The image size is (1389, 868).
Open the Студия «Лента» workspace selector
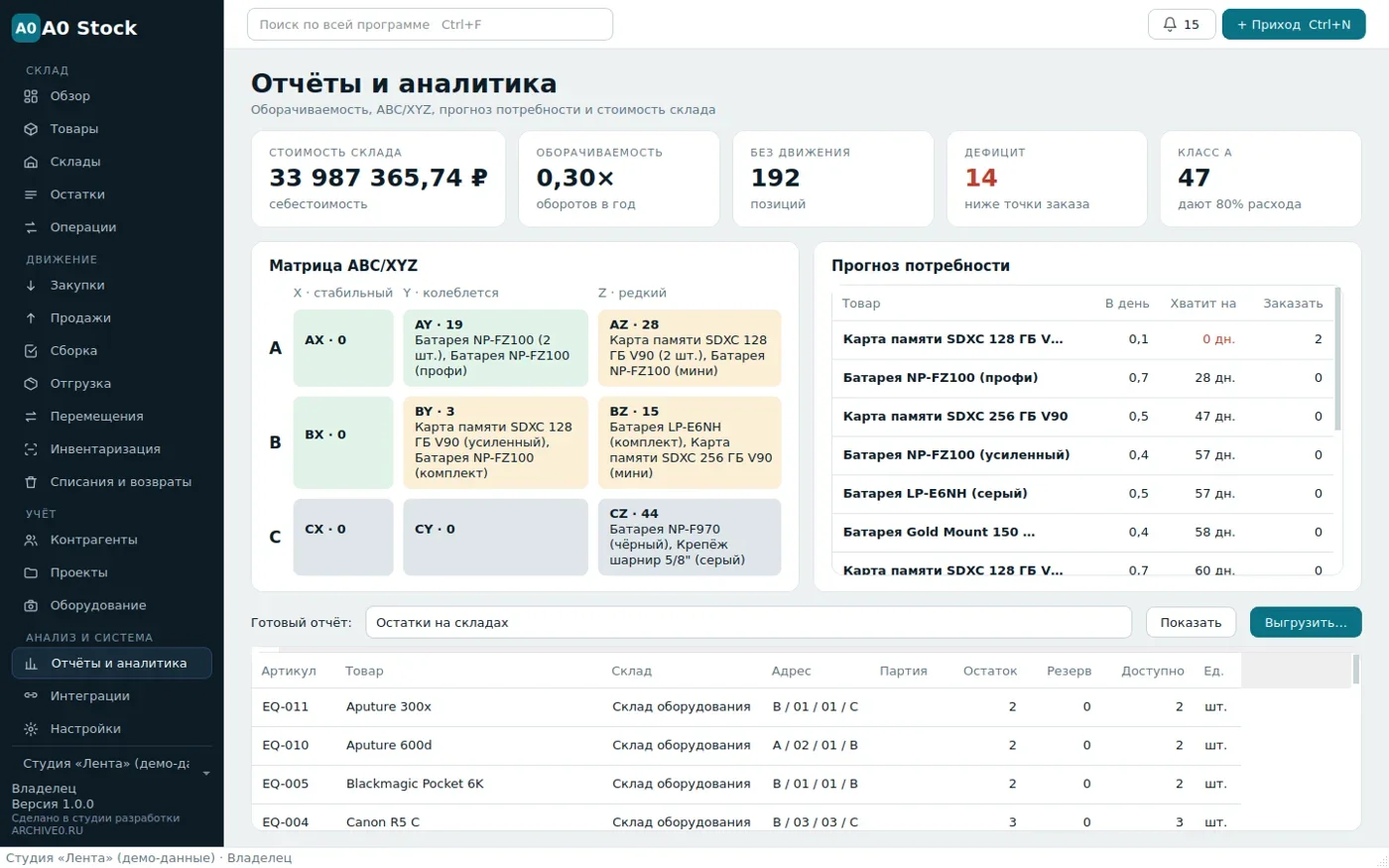click(x=112, y=764)
